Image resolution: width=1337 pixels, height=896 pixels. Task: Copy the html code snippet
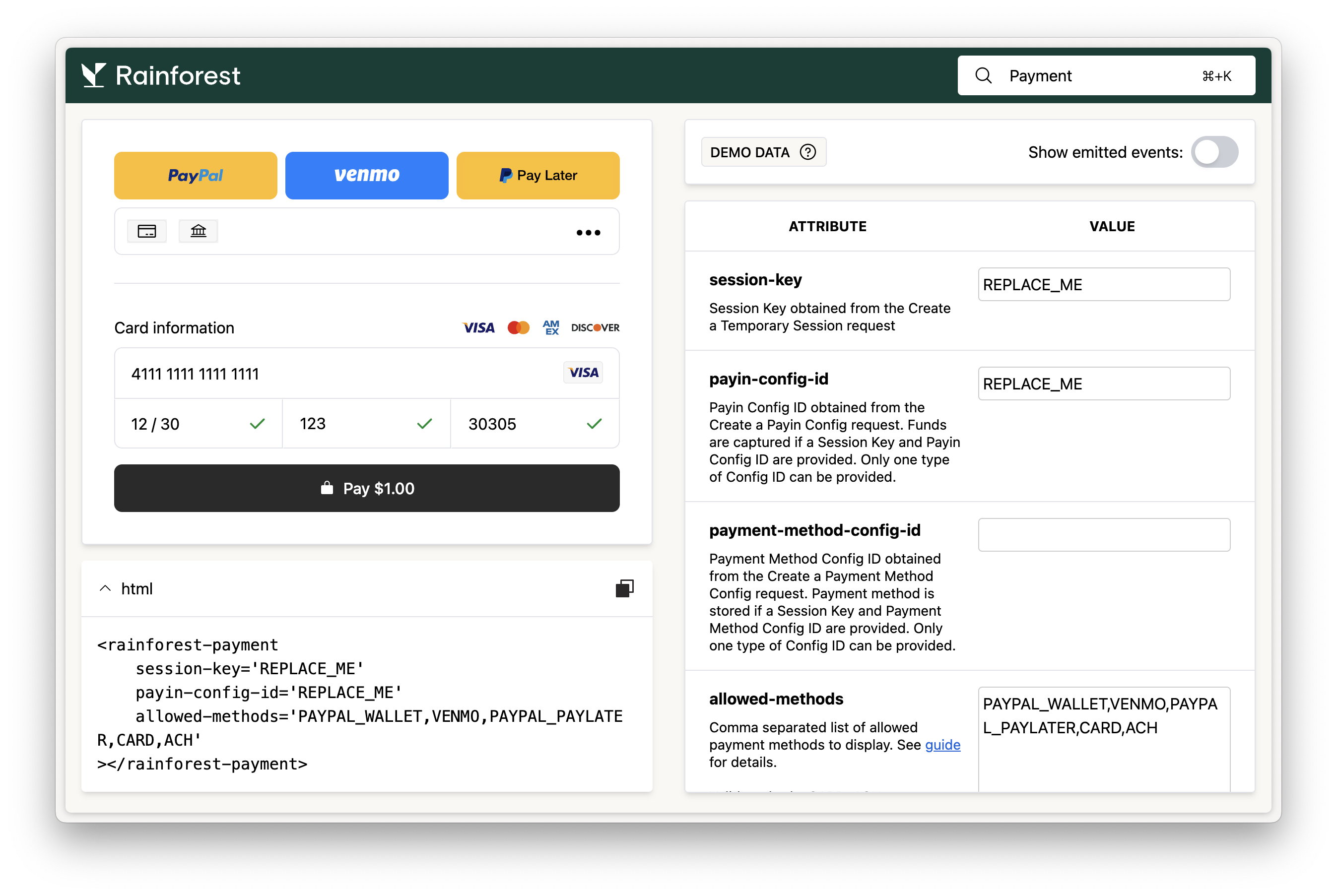tap(624, 588)
